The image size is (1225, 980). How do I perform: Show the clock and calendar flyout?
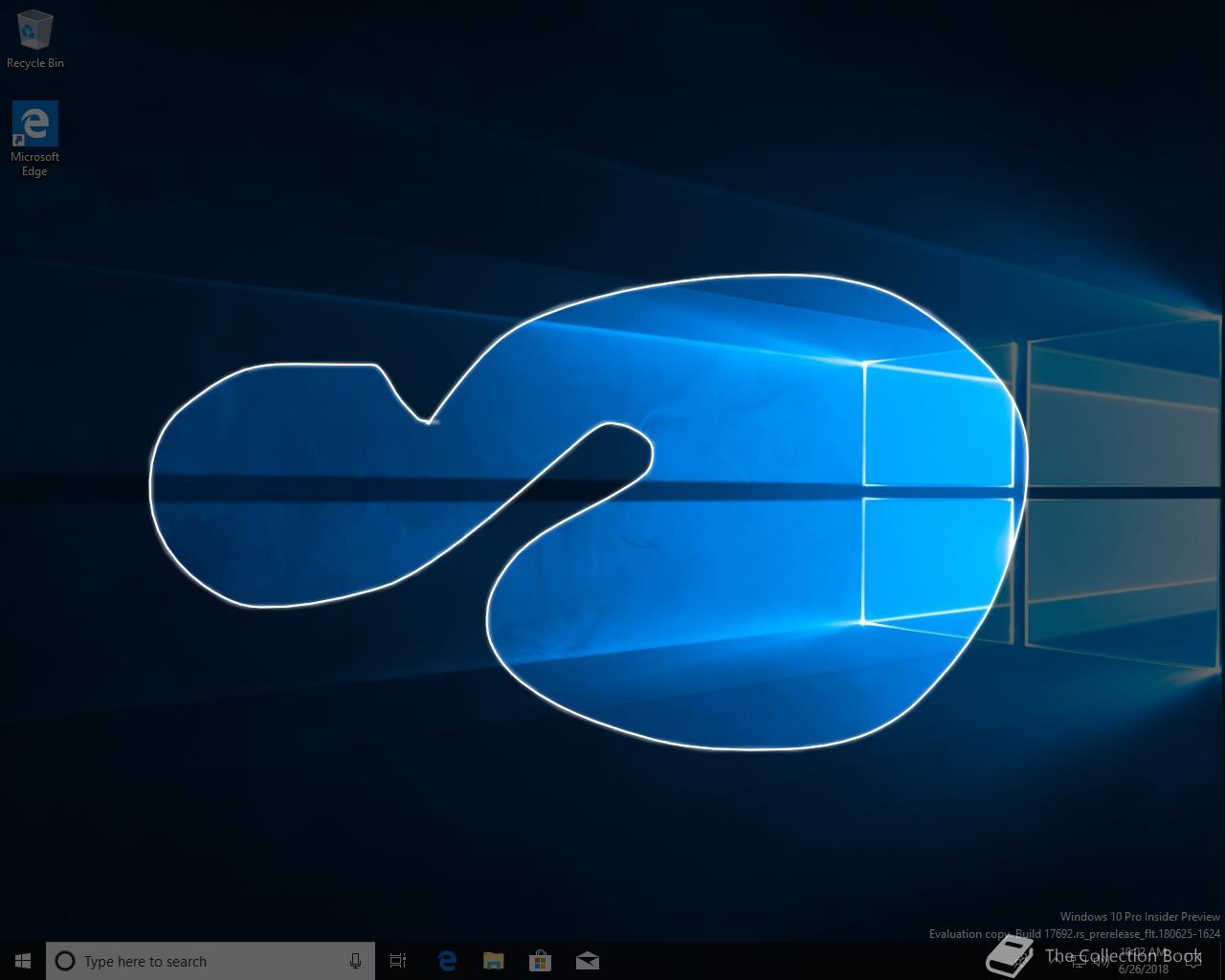[x=1144, y=961]
